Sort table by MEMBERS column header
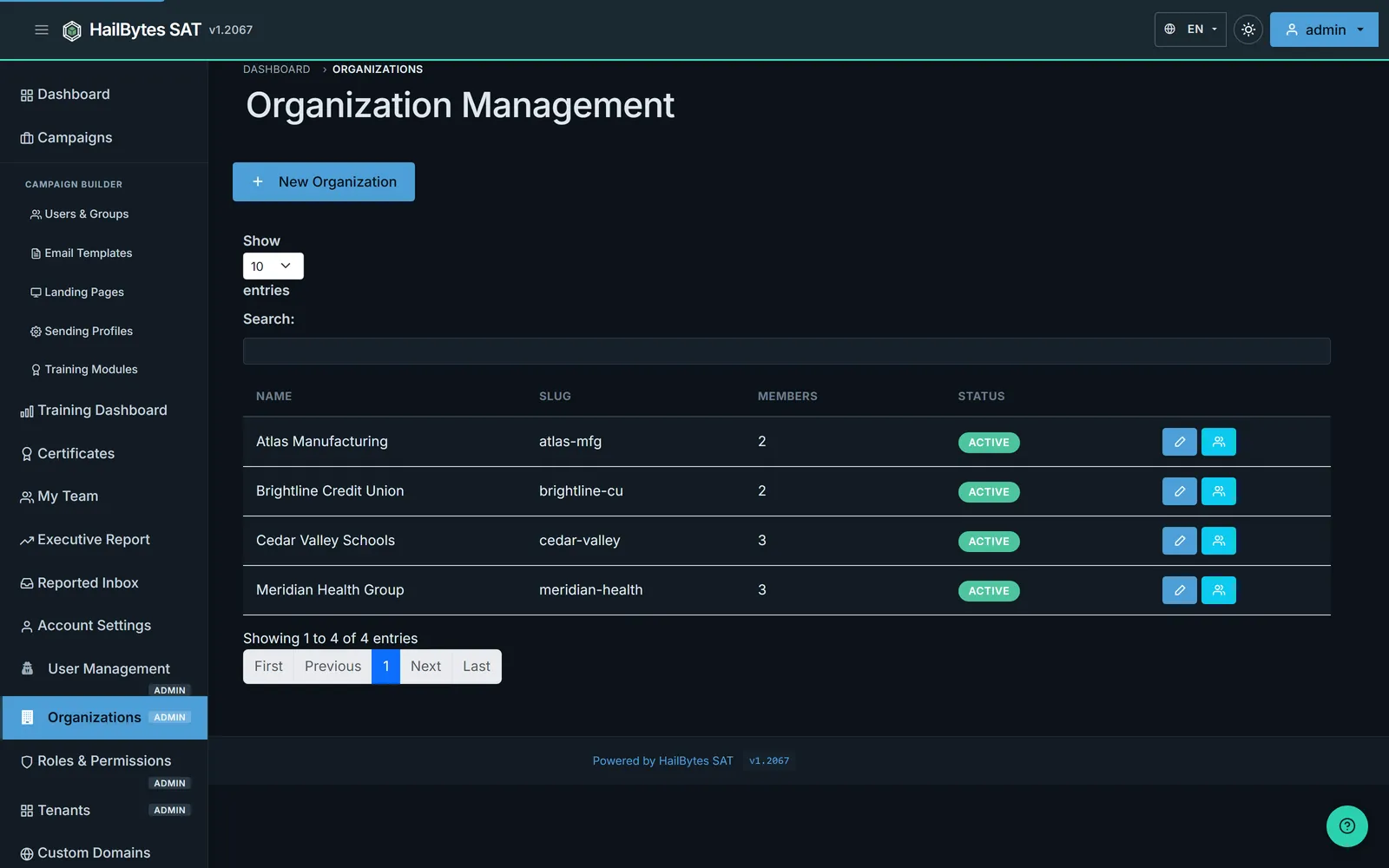 click(x=787, y=396)
